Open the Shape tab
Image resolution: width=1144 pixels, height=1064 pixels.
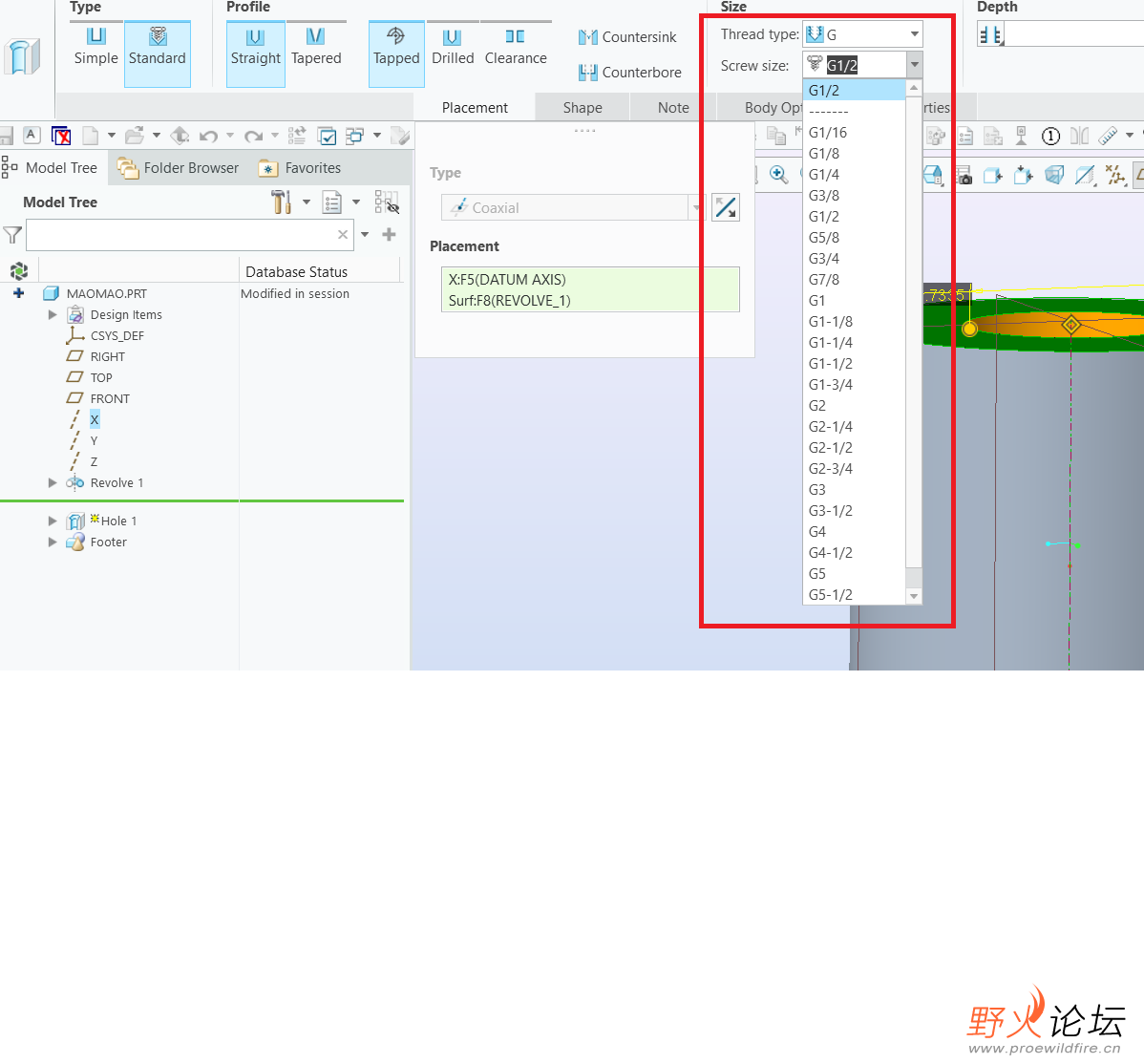click(583, 107)
